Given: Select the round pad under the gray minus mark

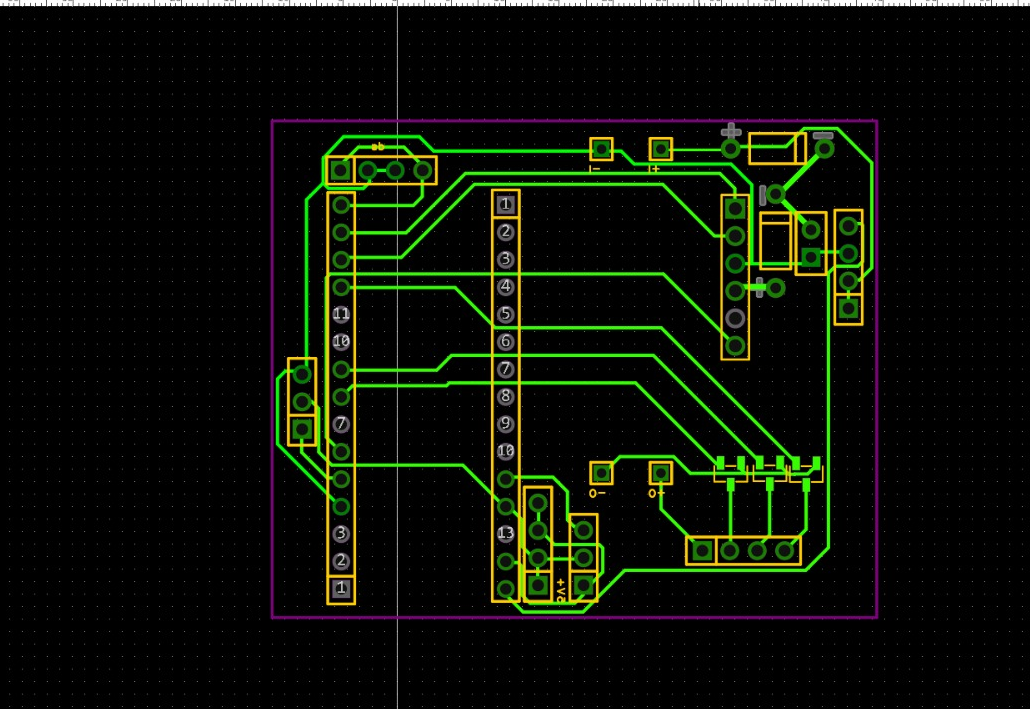Looking at the screenshot, I should (824, 149).
